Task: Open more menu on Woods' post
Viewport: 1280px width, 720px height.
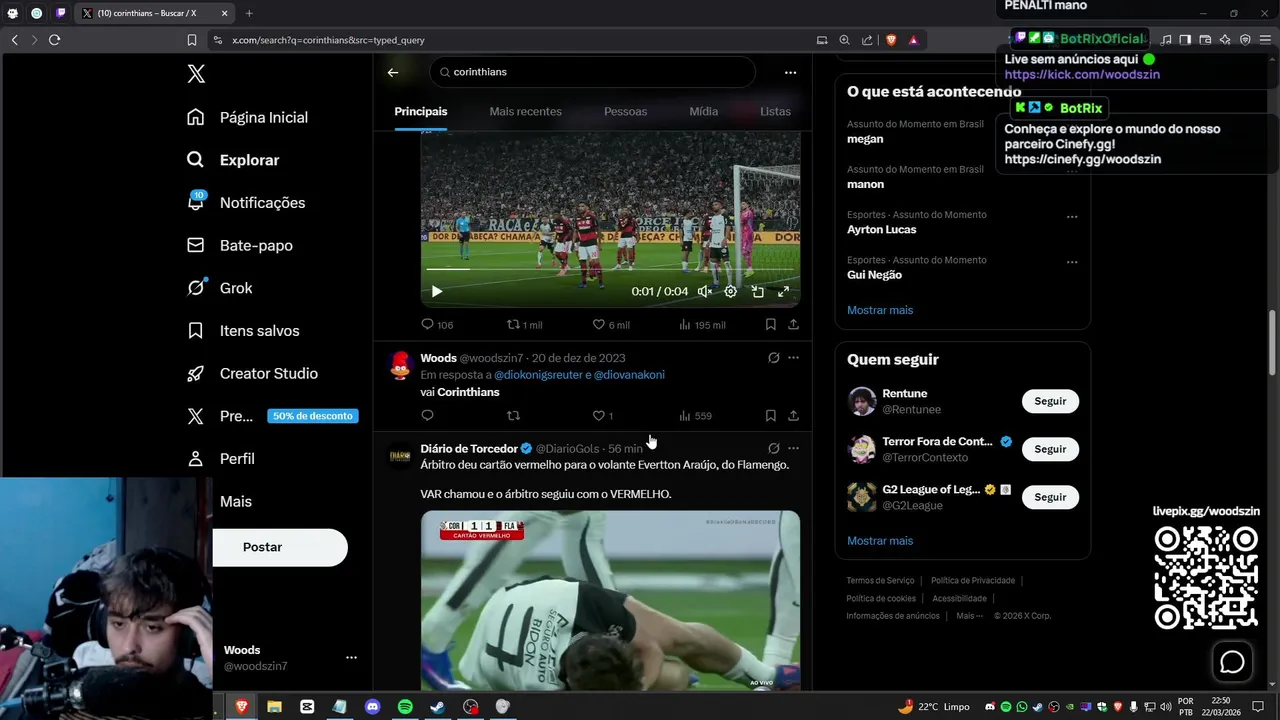Action: point(793,358)
